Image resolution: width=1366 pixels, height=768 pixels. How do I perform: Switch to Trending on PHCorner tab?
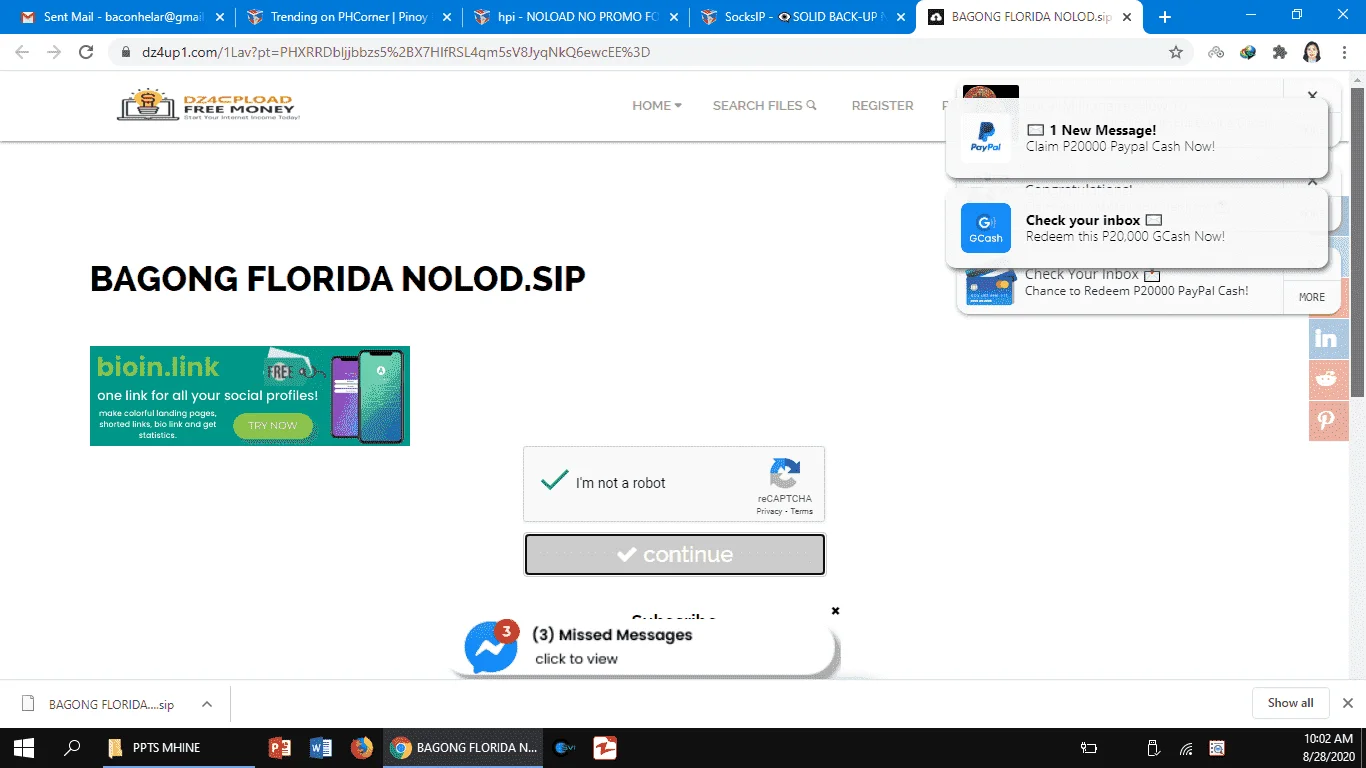[x=349, y=17]
